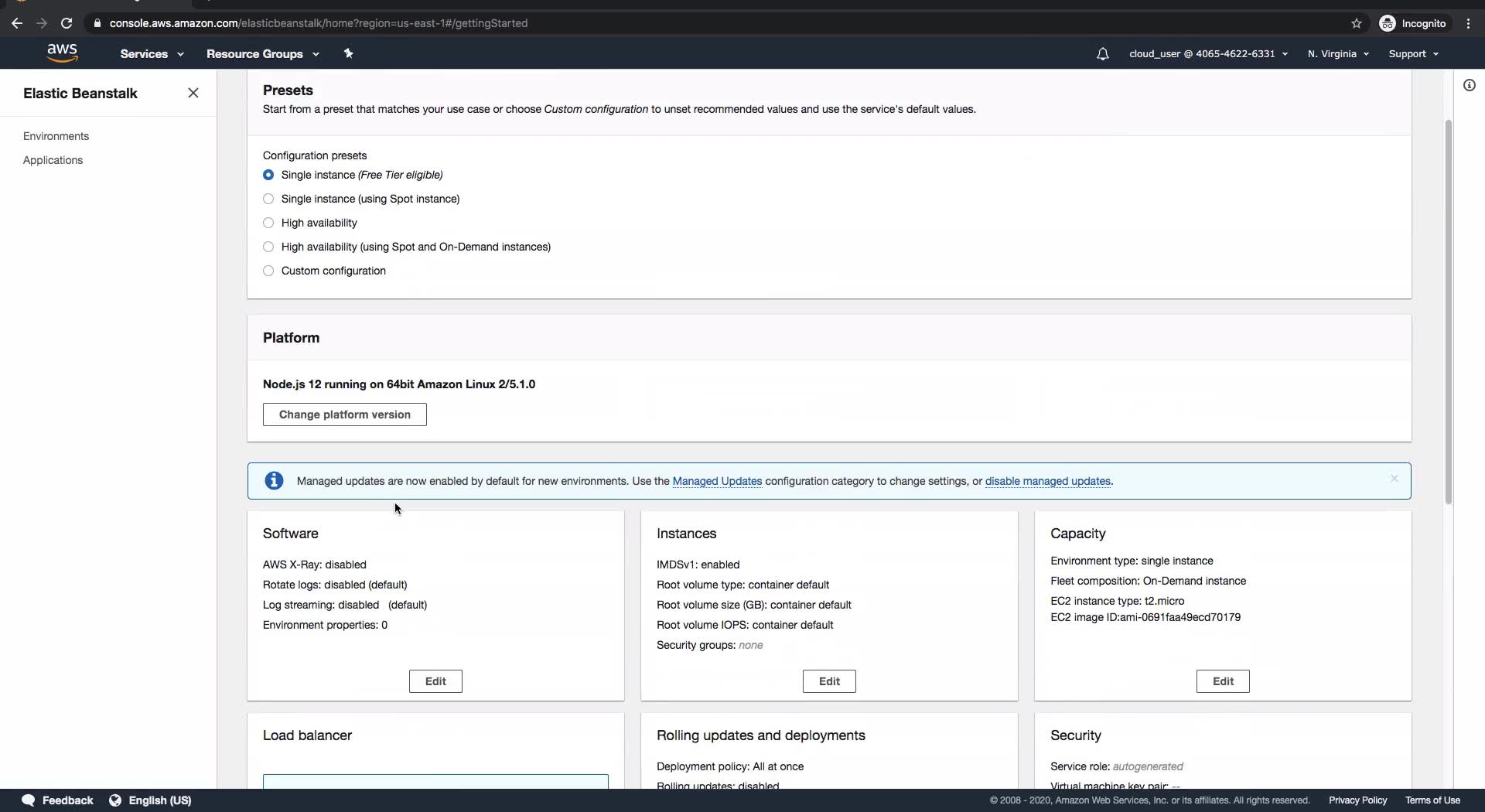Click 'Security groups: none' text
Image resolution: width=1485 pixels, height=812 pixels.
point(710,645)
